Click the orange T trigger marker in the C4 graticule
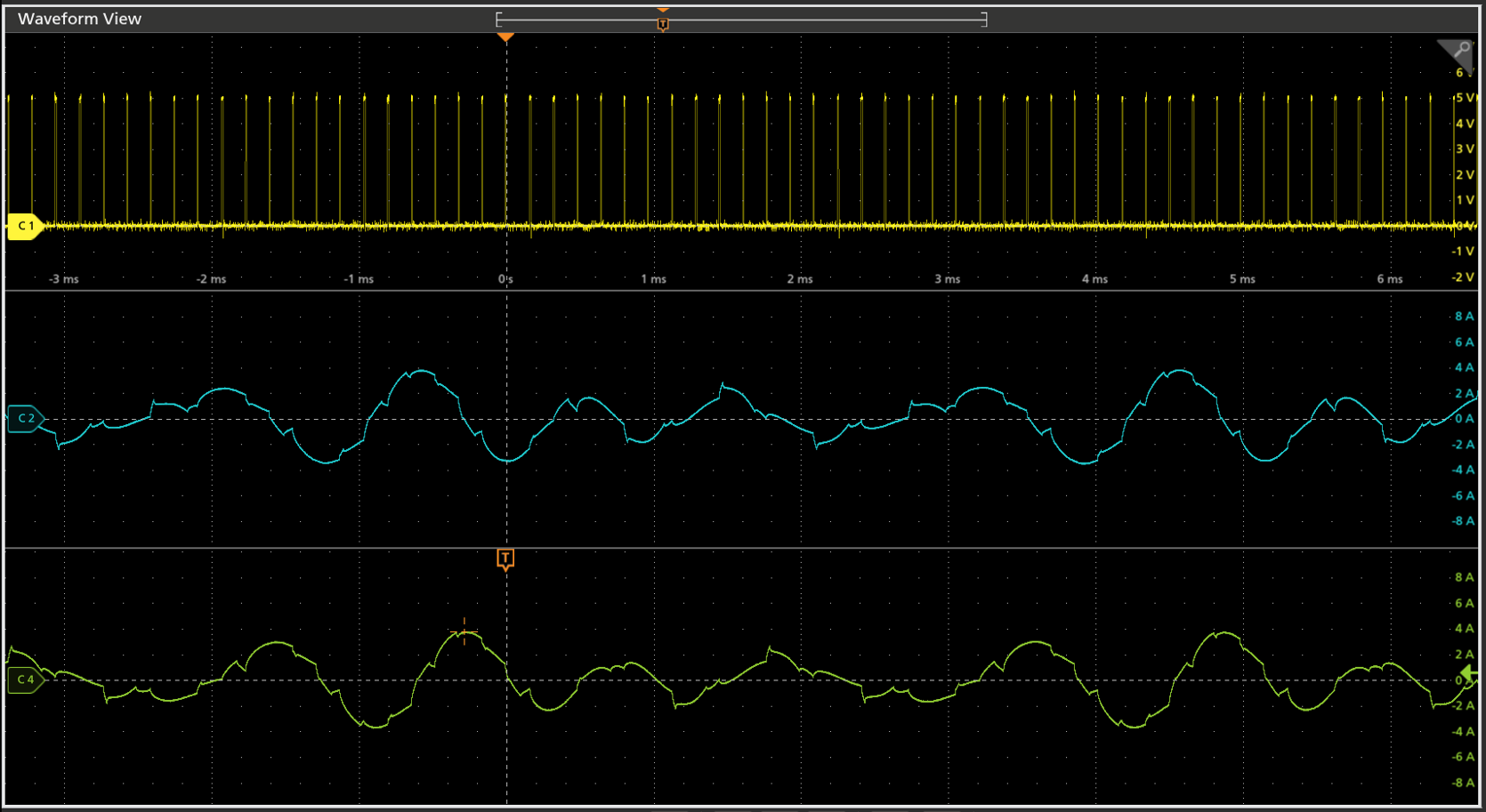 [505, 559]
